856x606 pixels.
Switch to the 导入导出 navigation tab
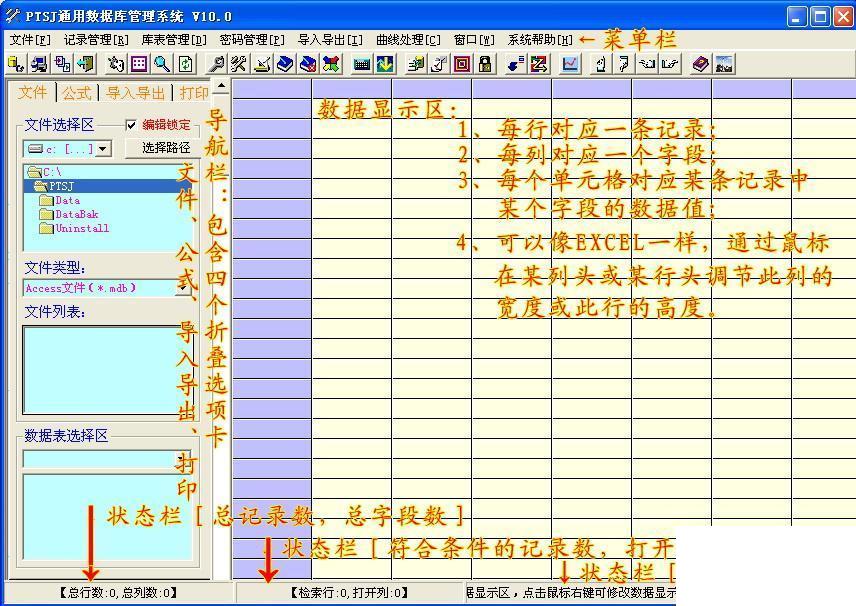pyautogui.click(x=135, y=93)
